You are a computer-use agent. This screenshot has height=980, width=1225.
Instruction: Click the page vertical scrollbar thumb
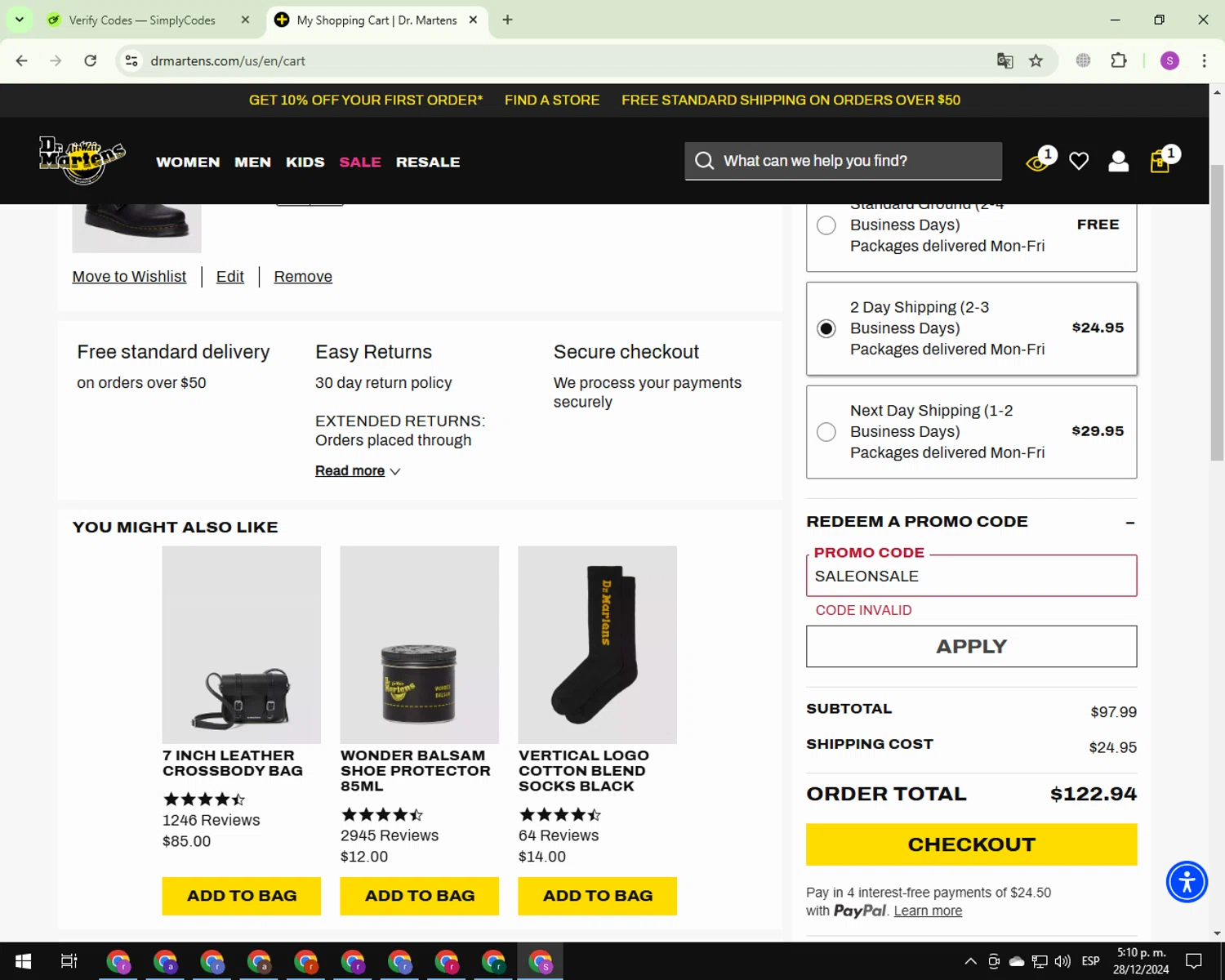click(1217, 313)
